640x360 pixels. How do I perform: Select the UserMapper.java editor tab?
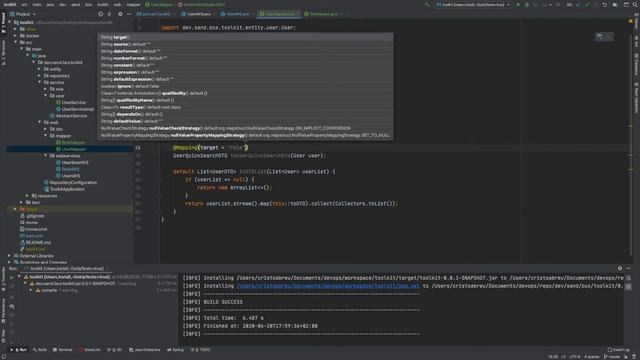279,14
